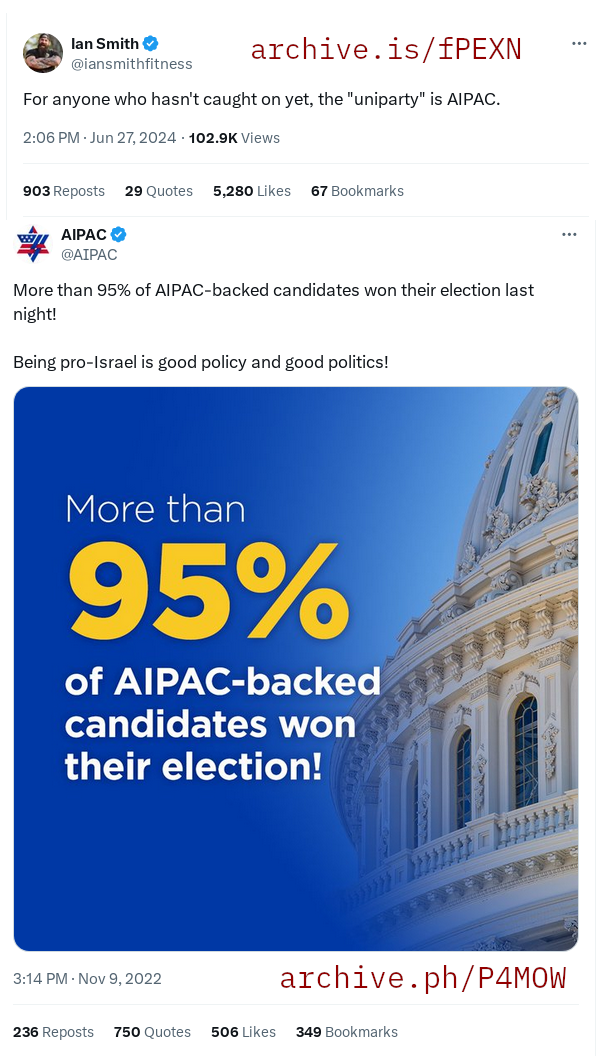Click the AIPAC star logo avatar
604x1056 pixels.
click(x=33, y=243)
